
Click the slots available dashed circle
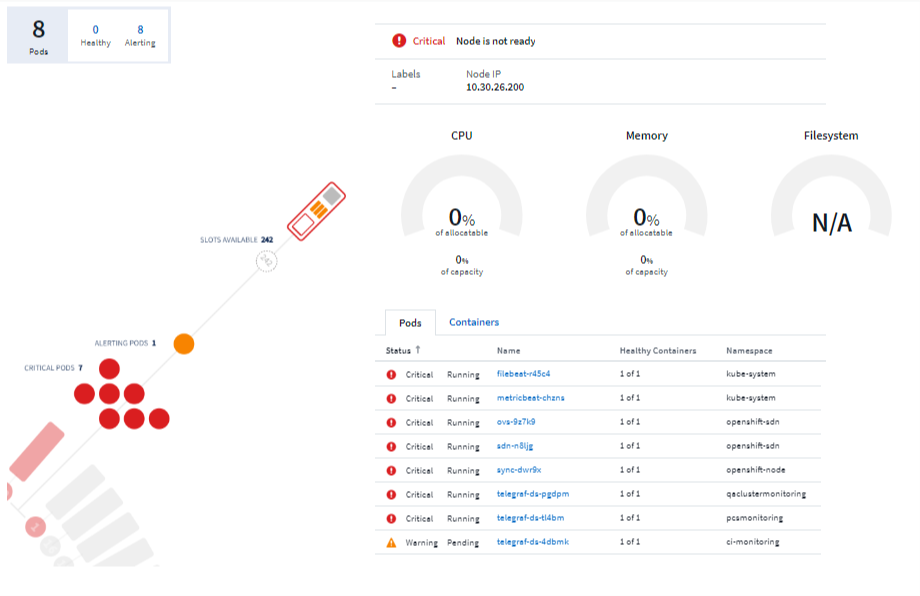265,260
